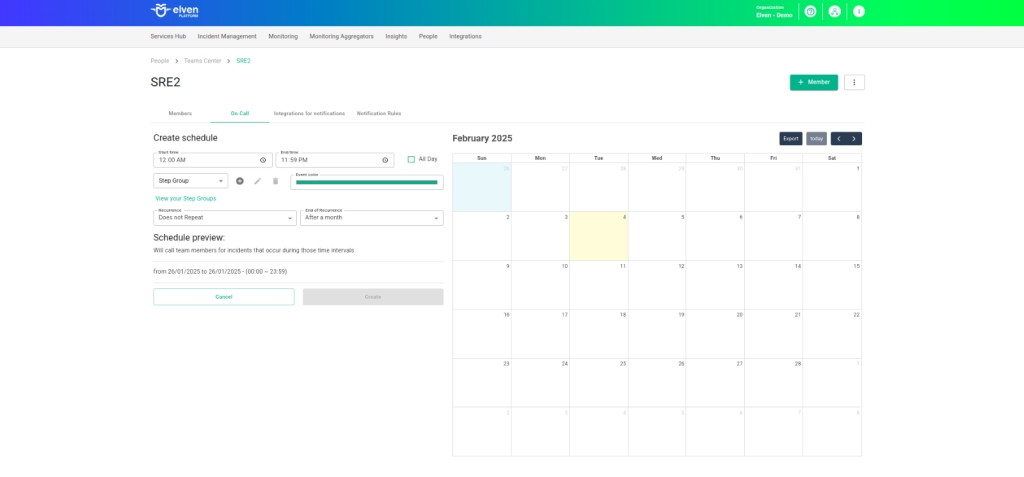The width and height of the screenshot is (1024, 477).
Task: Open the End time clock picker icon
Action: click(x=386, y=160)
